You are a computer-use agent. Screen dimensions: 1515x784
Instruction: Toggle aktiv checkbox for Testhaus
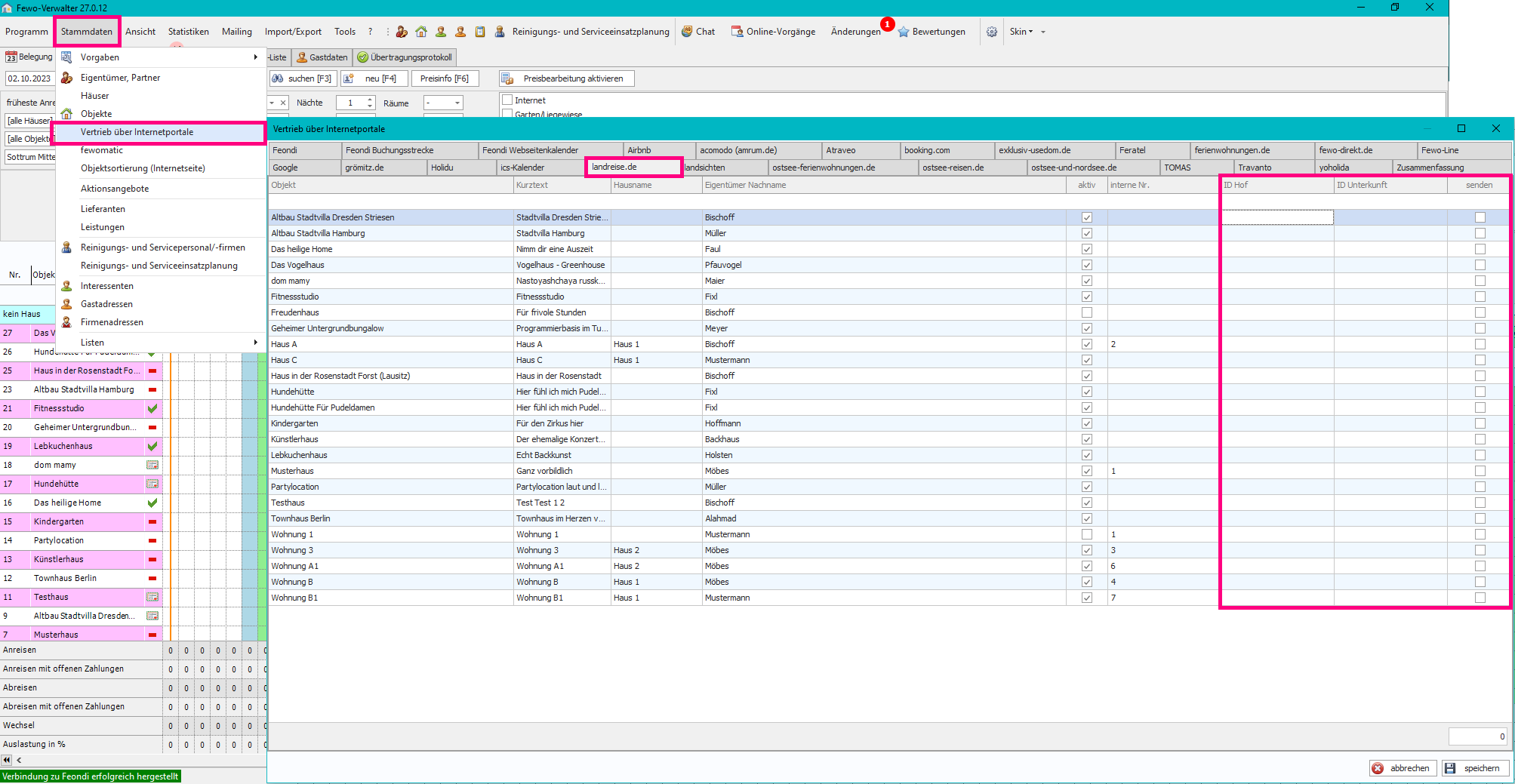1087,503
